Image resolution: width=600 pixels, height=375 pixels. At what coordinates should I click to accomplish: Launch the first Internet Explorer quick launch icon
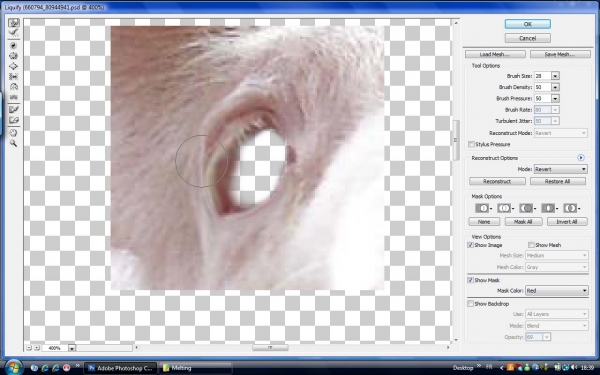pos(45,368)
